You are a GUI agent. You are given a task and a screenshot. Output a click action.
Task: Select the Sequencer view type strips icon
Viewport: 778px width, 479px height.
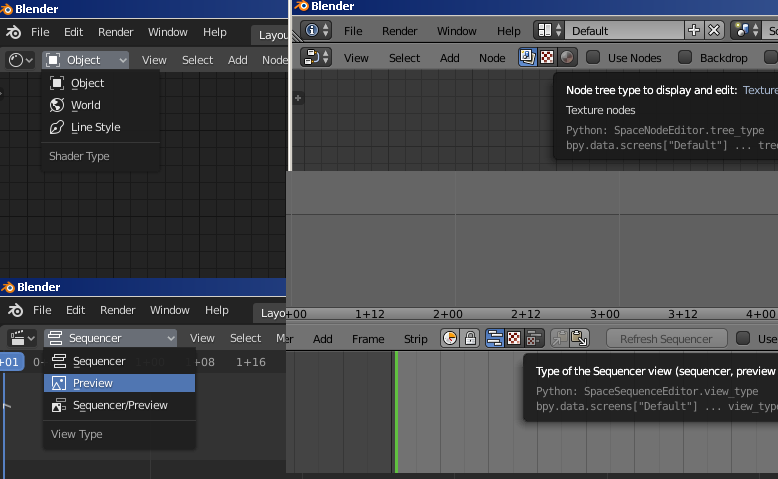[x=495, y=338]
